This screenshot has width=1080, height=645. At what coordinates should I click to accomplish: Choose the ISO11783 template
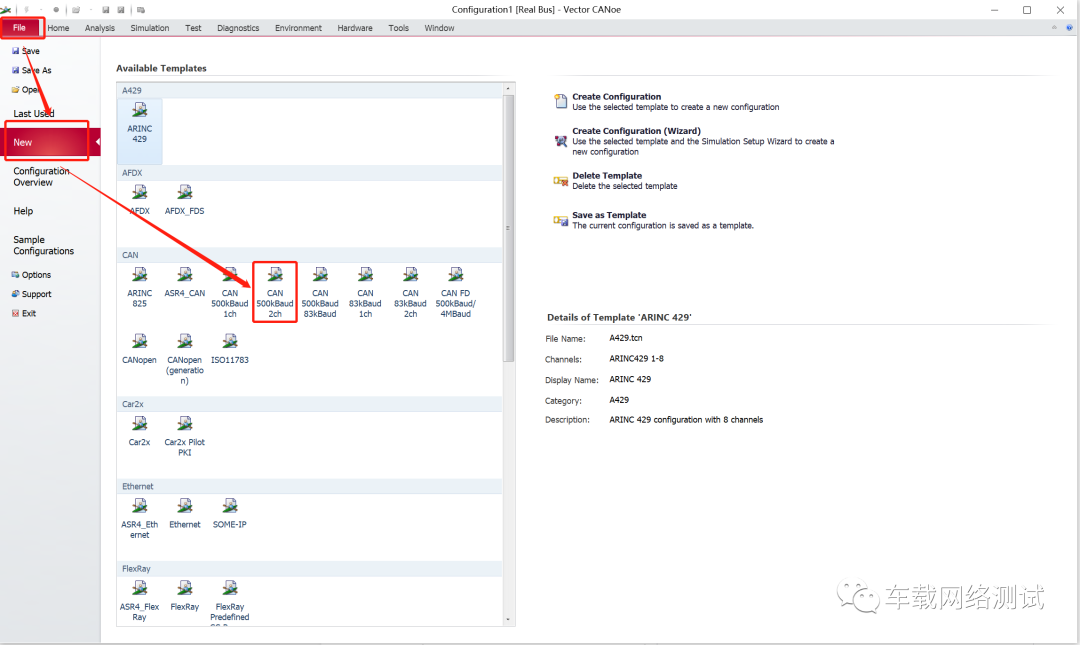click(229, 349)
